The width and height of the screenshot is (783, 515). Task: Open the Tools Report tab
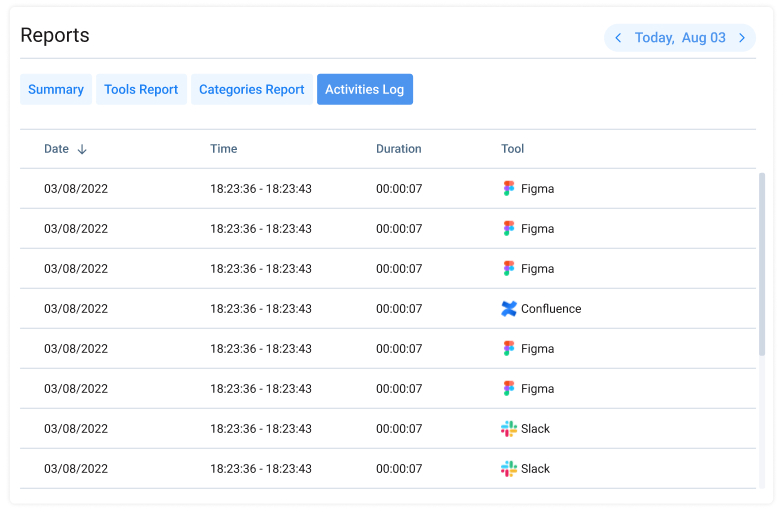point(141,89)
